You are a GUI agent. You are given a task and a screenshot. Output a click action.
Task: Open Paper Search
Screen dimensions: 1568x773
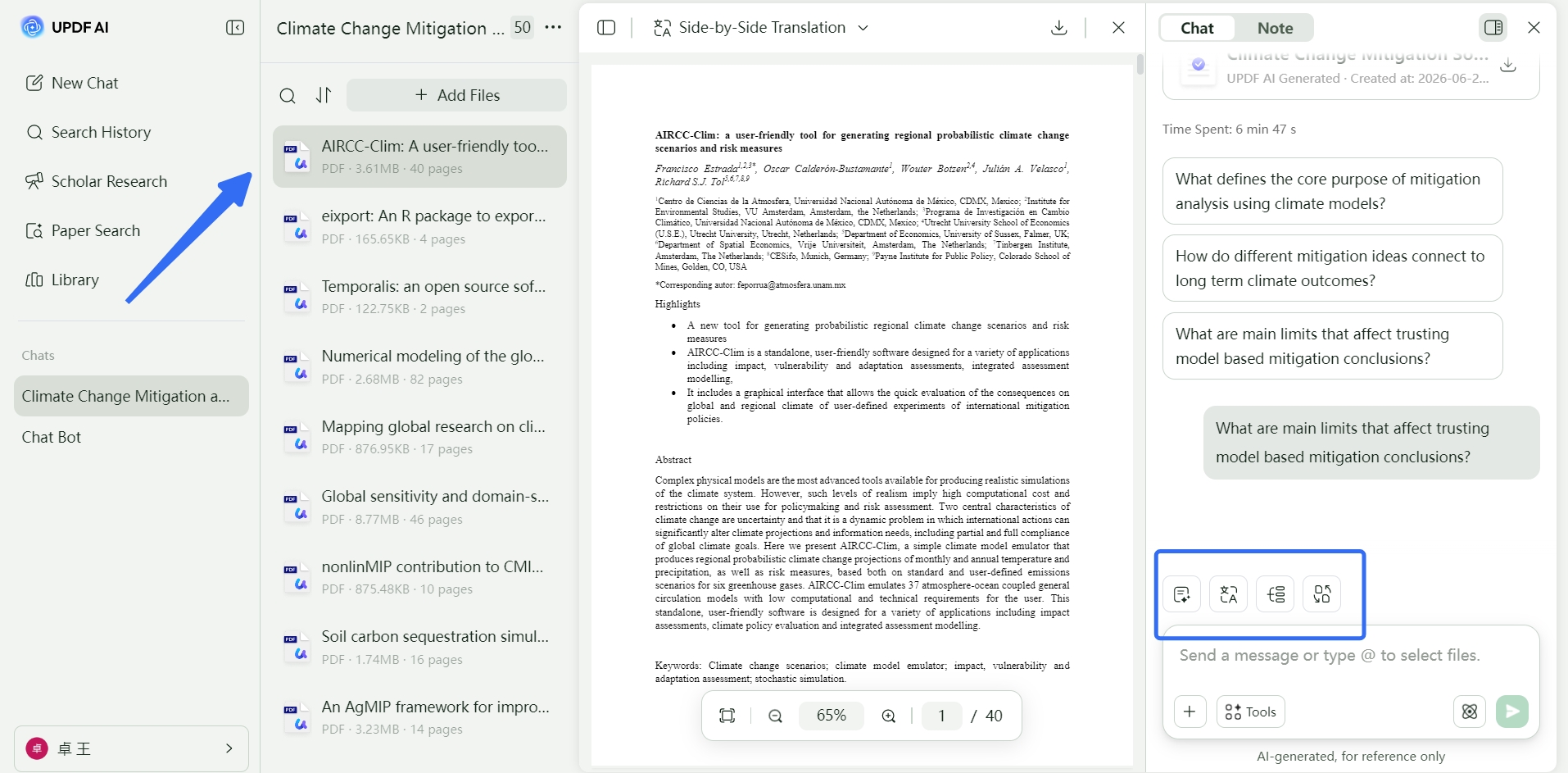pos(83,230)
